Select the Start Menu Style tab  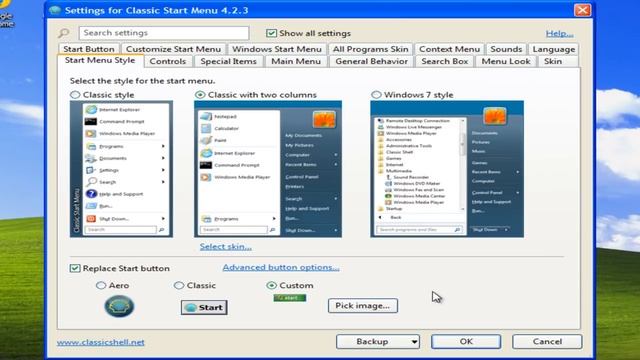(x=100, y=60)
